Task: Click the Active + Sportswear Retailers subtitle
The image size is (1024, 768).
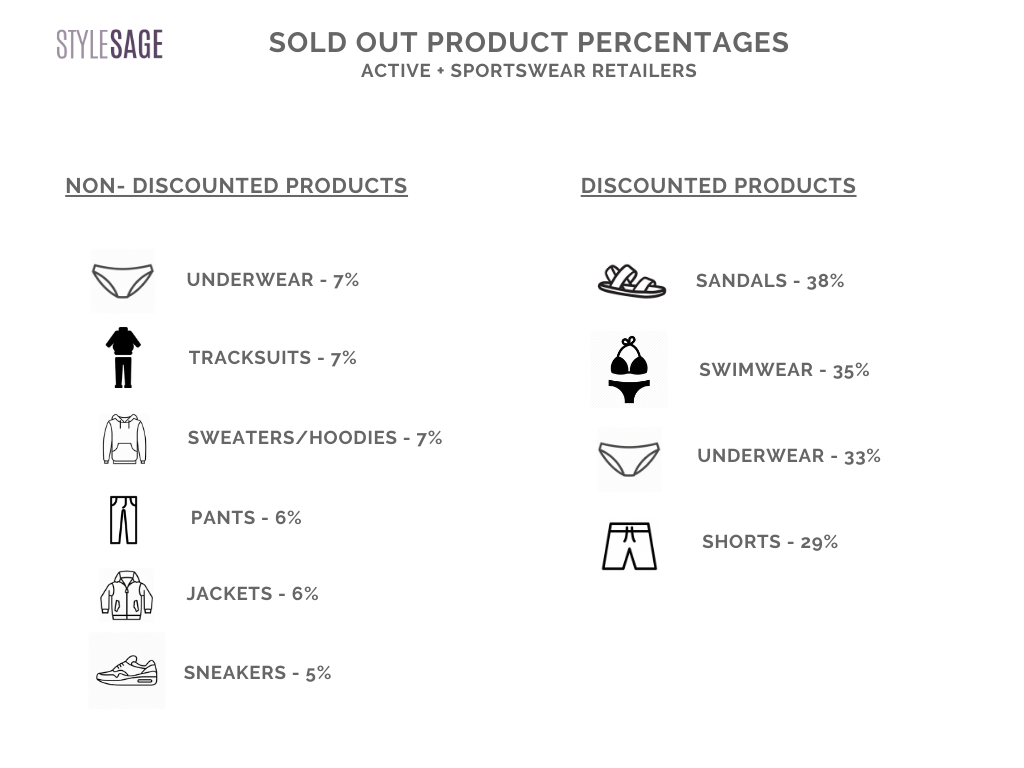Action: [x=529, y=71]
